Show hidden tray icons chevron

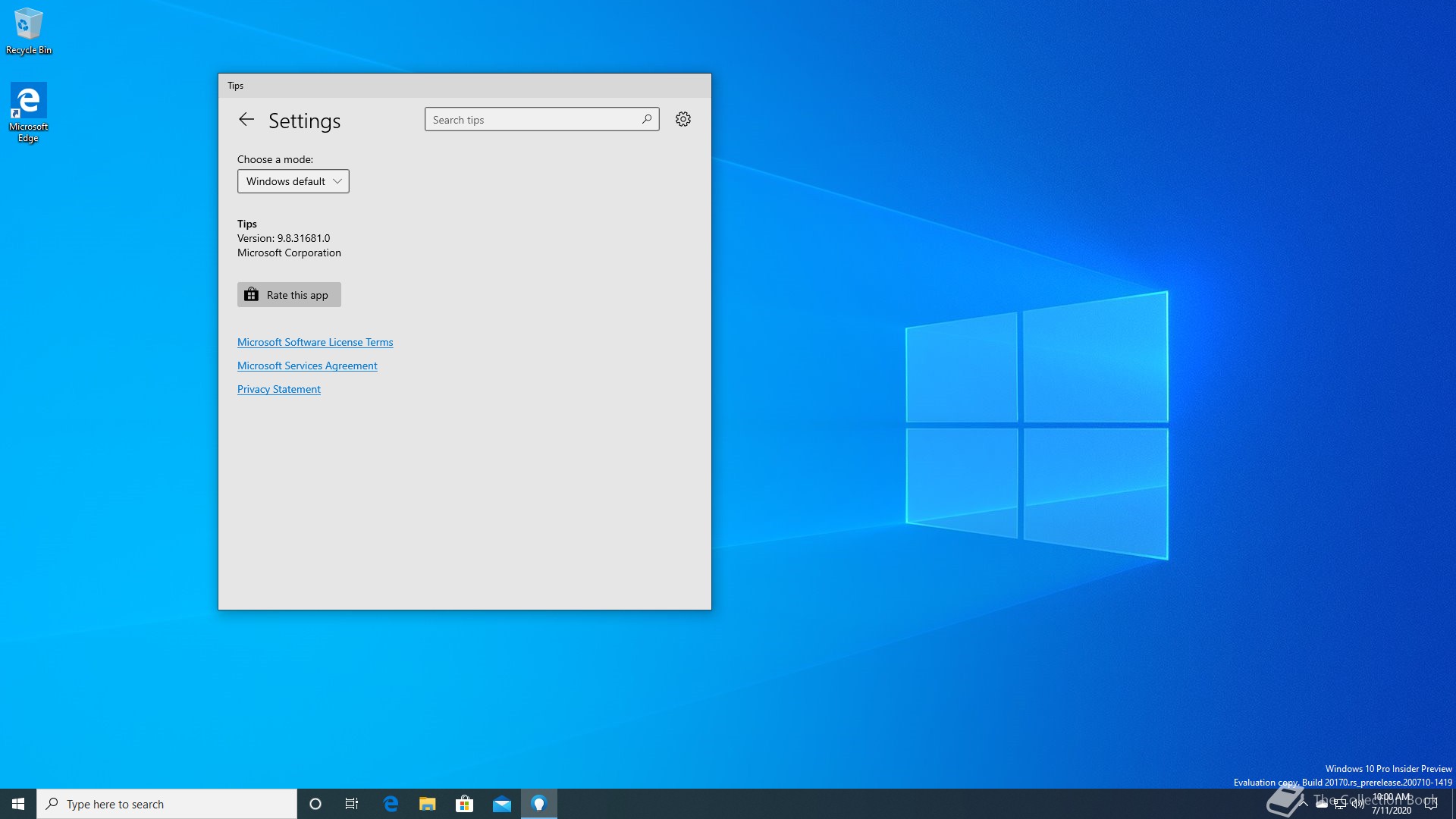(1303, 804)
